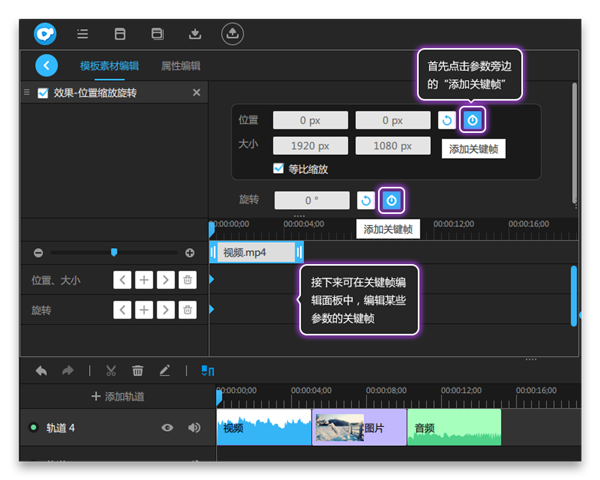Close the 效果-位置缩放旋转 effect row
Image resolution: width=600 pixels, height=480 pixels.
197,93
